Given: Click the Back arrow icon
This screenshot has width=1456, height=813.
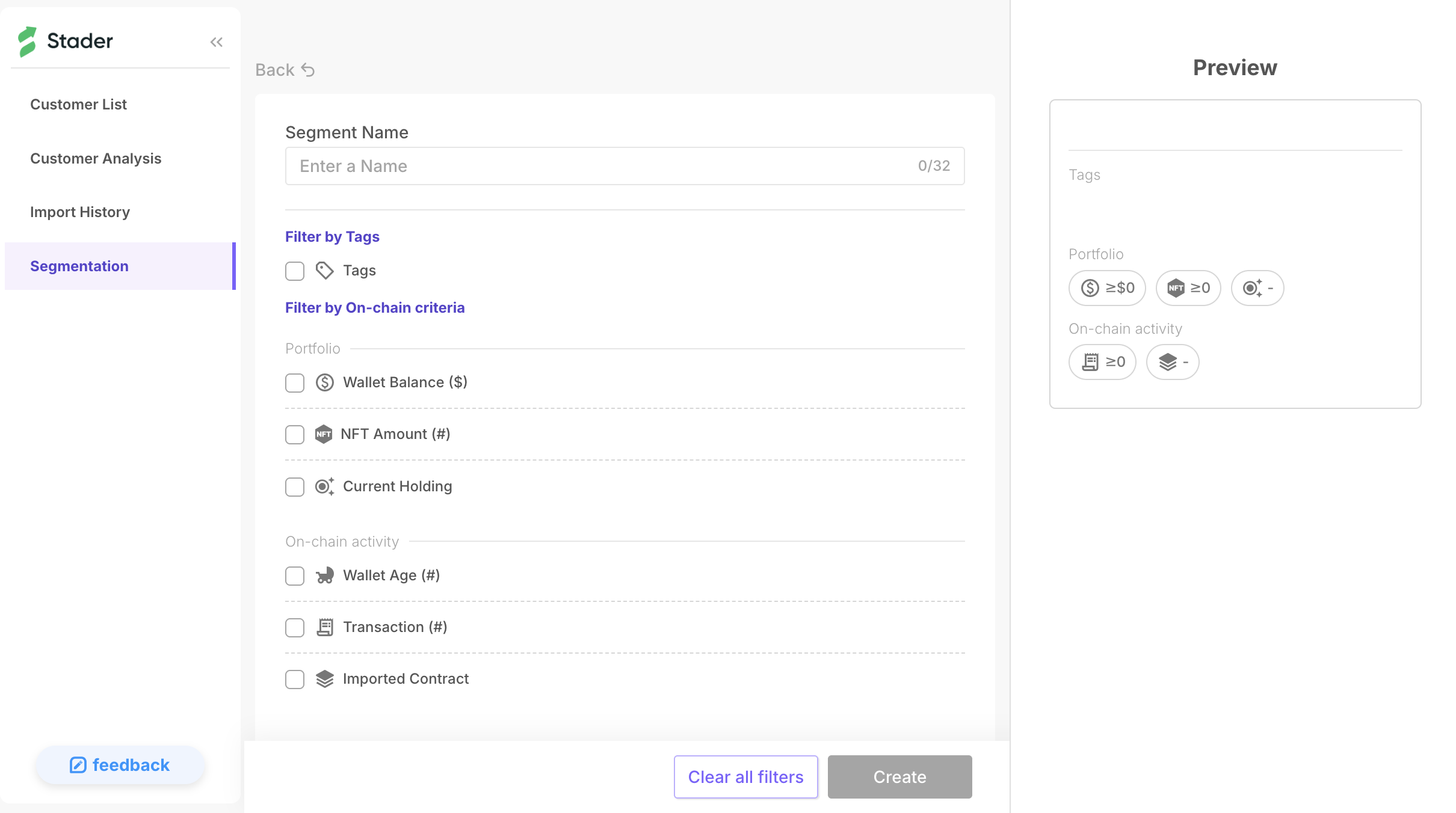Looking at the screenshot, I should coord(308,70).
